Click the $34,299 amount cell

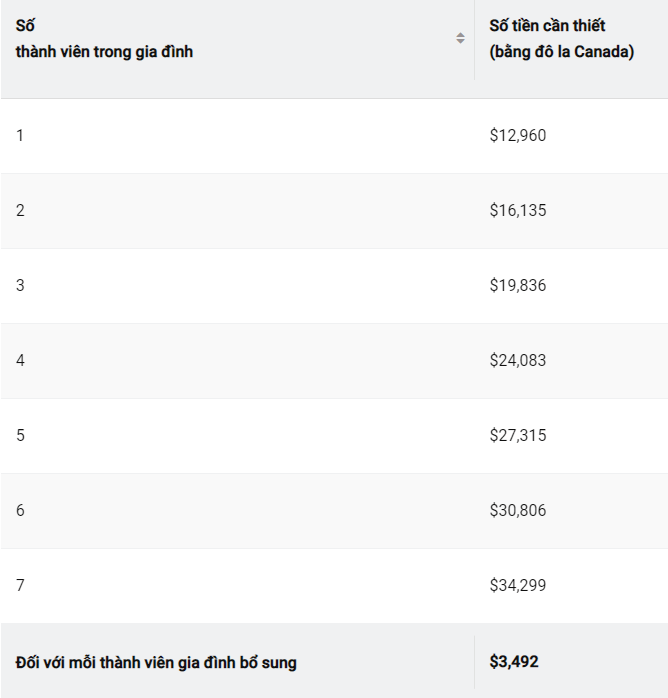(518, 585)
